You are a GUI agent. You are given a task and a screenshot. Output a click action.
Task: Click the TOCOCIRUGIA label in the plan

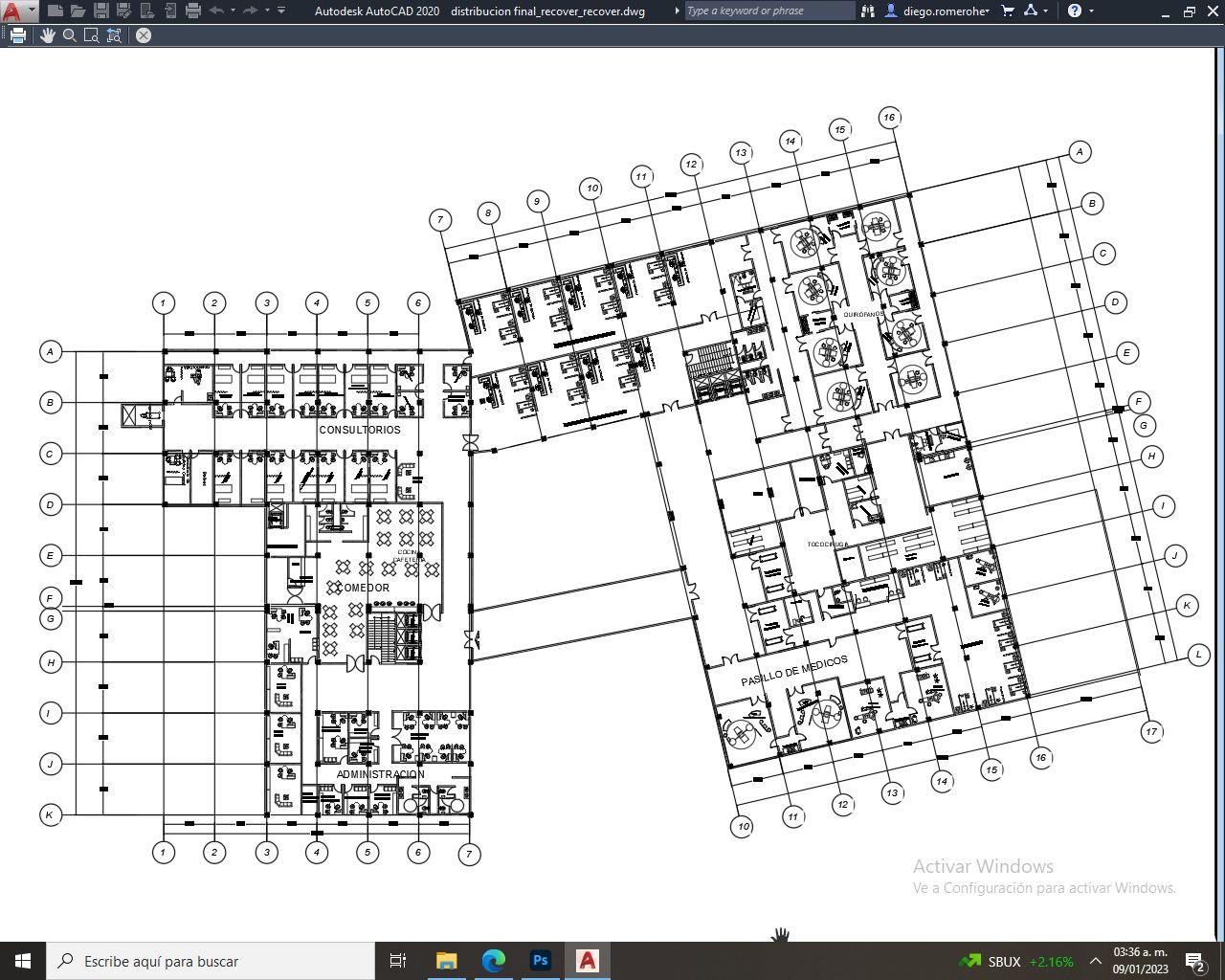(x=828, y=545)
